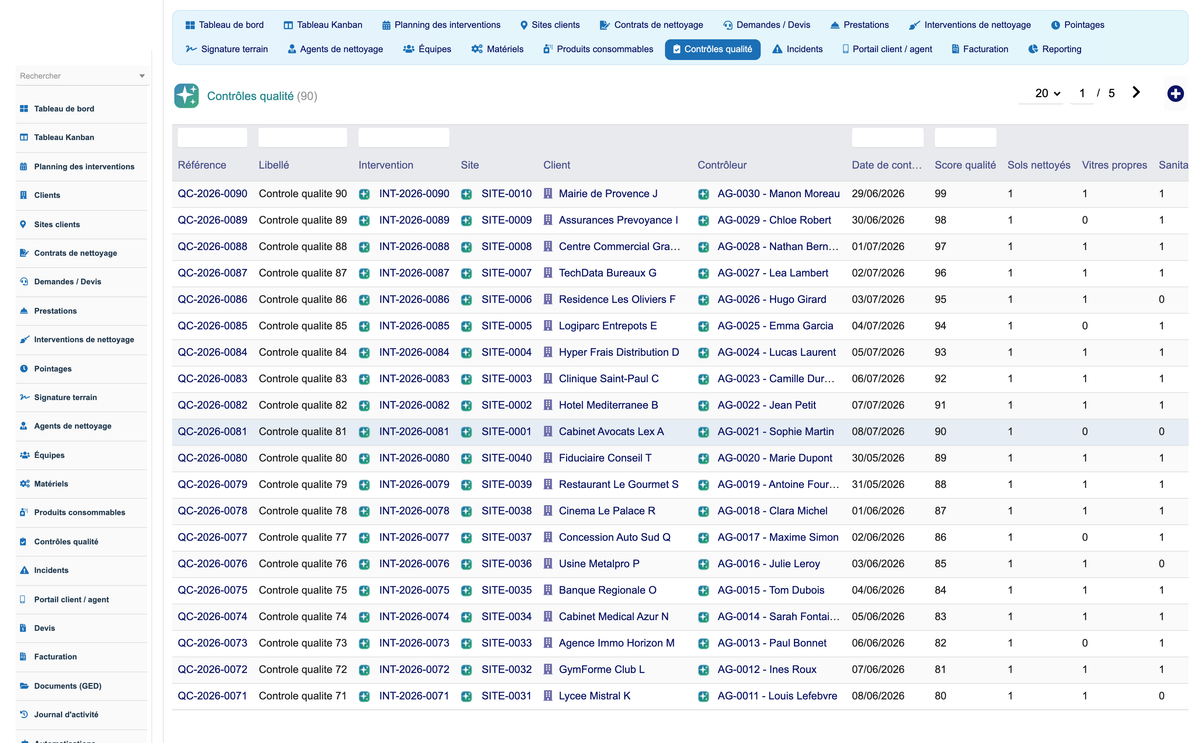Open Prestations top tab
The width and height of the screenshot is (1200, 743).
(859, 25)
